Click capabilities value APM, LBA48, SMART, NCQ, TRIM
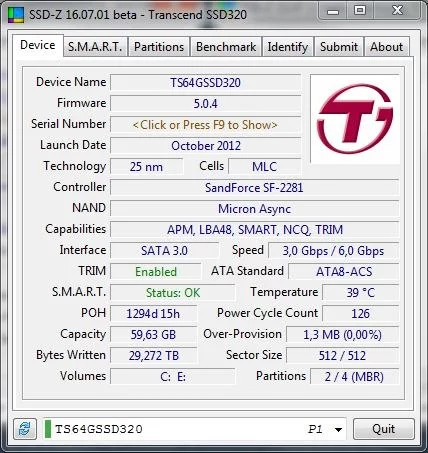The height and width of the screenshot is (453, 428). click(x=254, y=230)
